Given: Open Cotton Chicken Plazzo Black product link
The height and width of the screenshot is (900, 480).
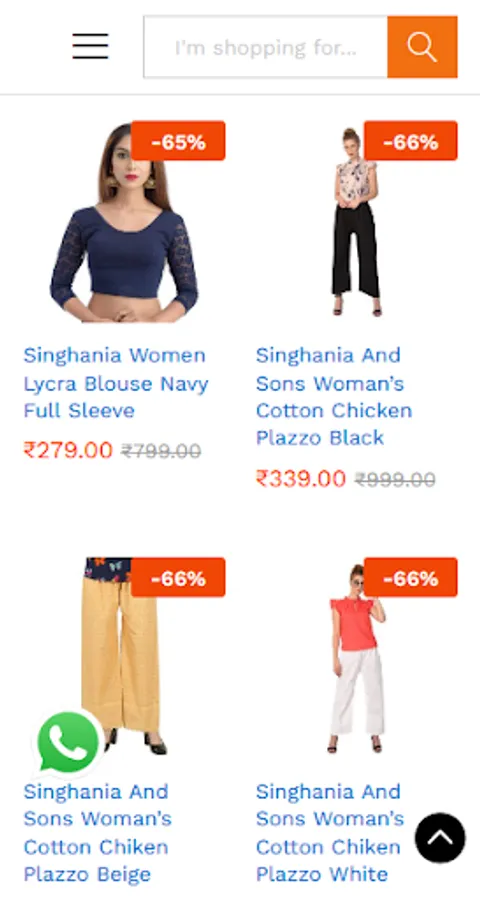Looking at the screenshot, I should [334, 397].
